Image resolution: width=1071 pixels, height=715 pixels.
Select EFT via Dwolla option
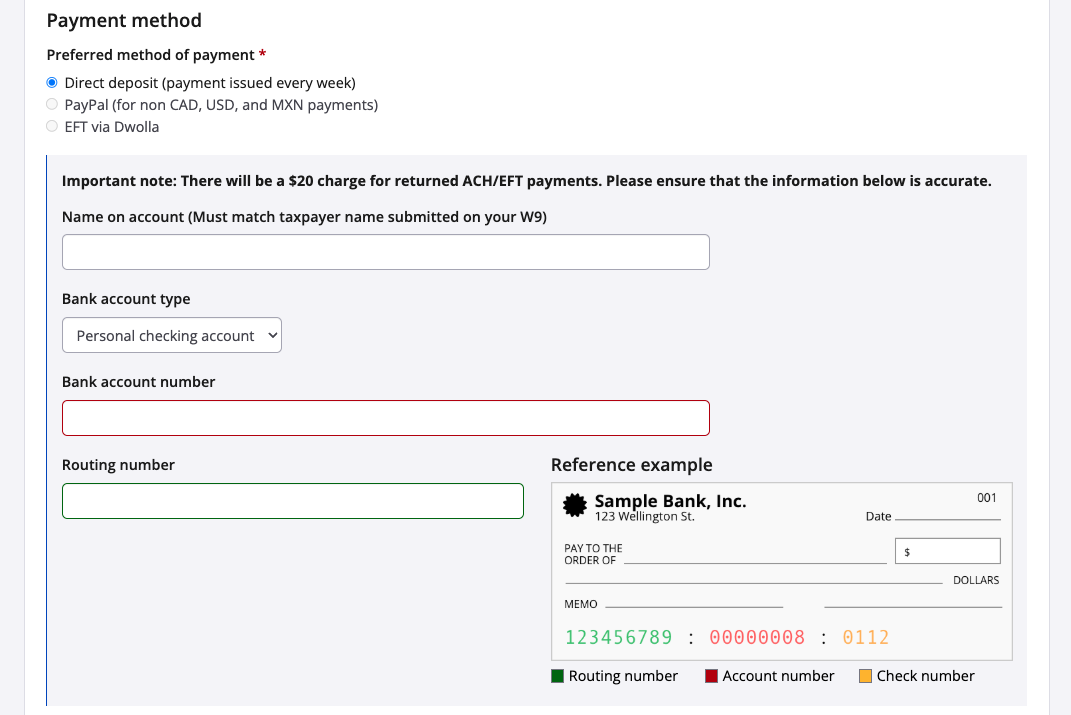[52, 127]
